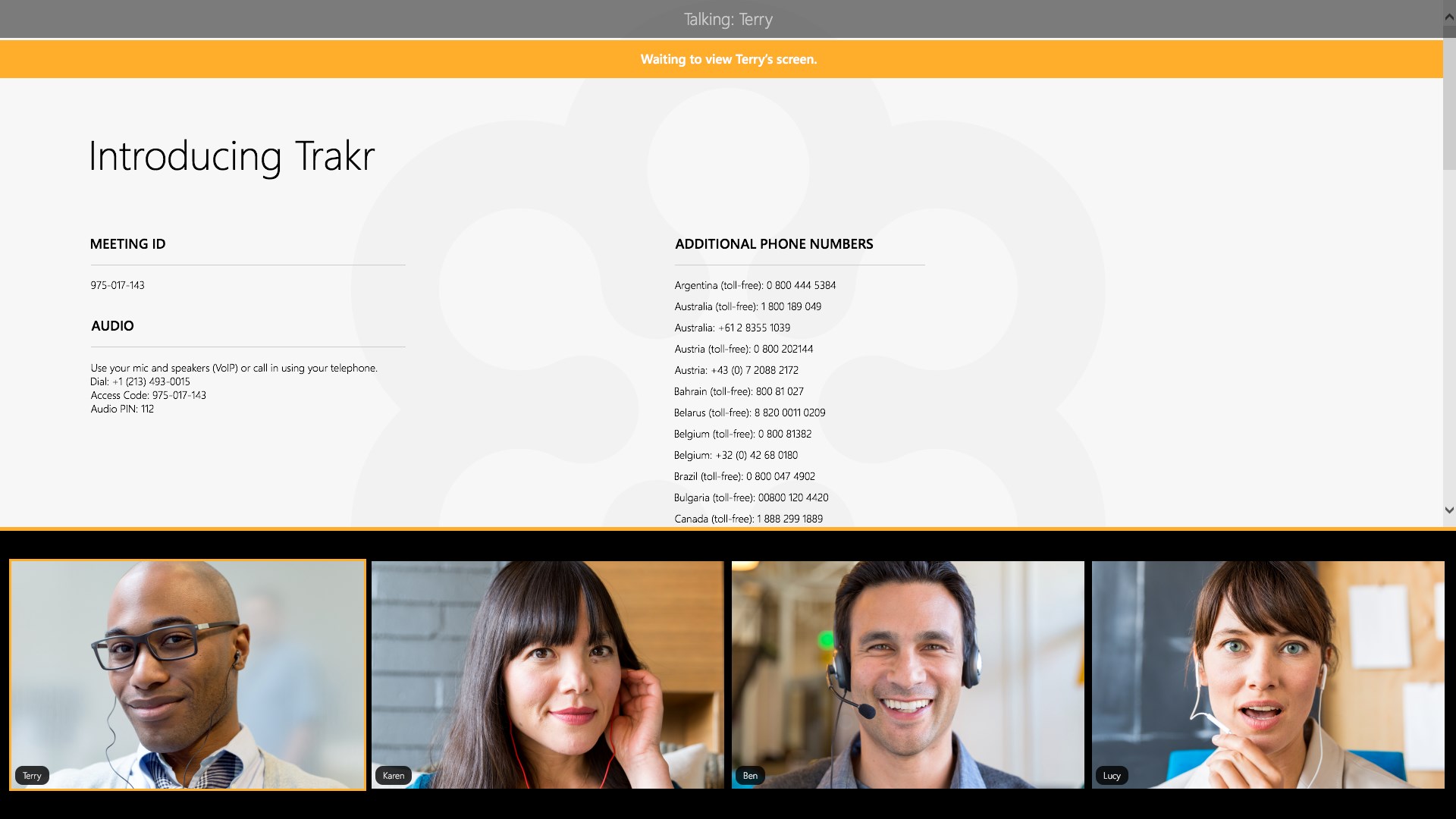Click Karen's name label badge
Viewport: 1456px width, 819px height.
click(x=394, y=775)
